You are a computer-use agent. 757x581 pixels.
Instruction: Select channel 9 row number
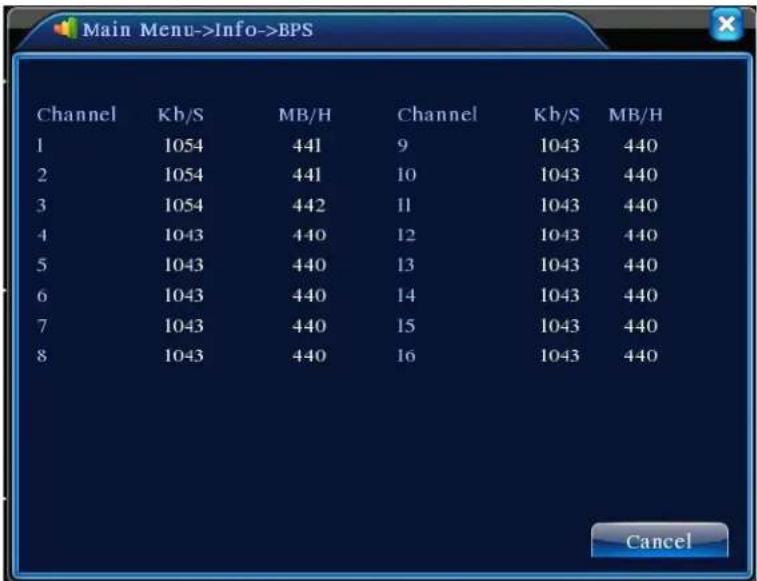tap(403, 145)
